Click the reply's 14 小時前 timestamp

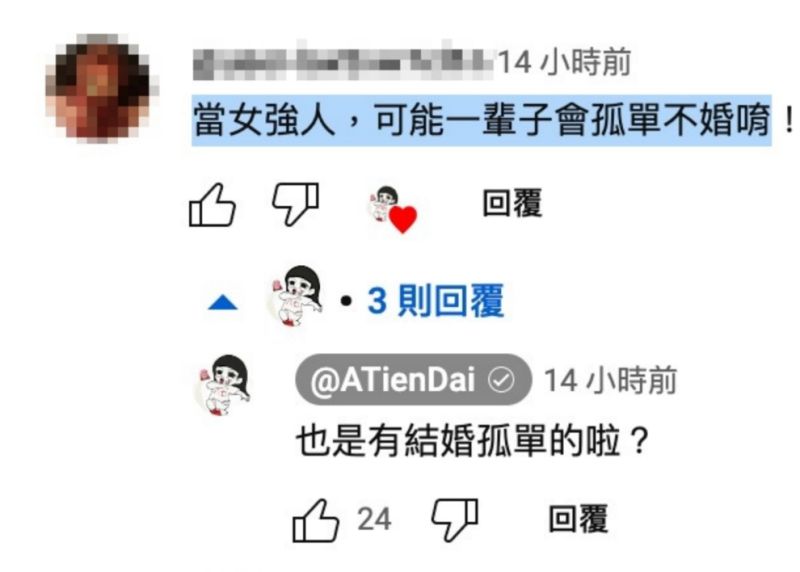[610, 381]
